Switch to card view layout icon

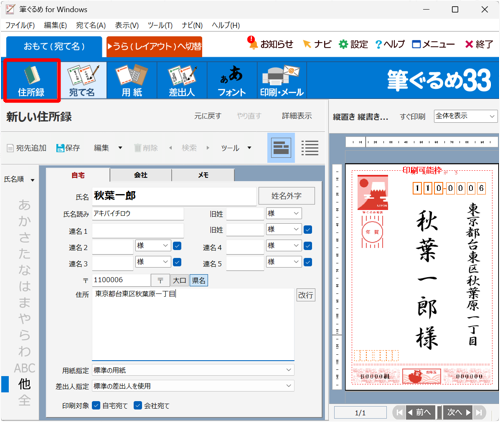(x=281, y=148)
